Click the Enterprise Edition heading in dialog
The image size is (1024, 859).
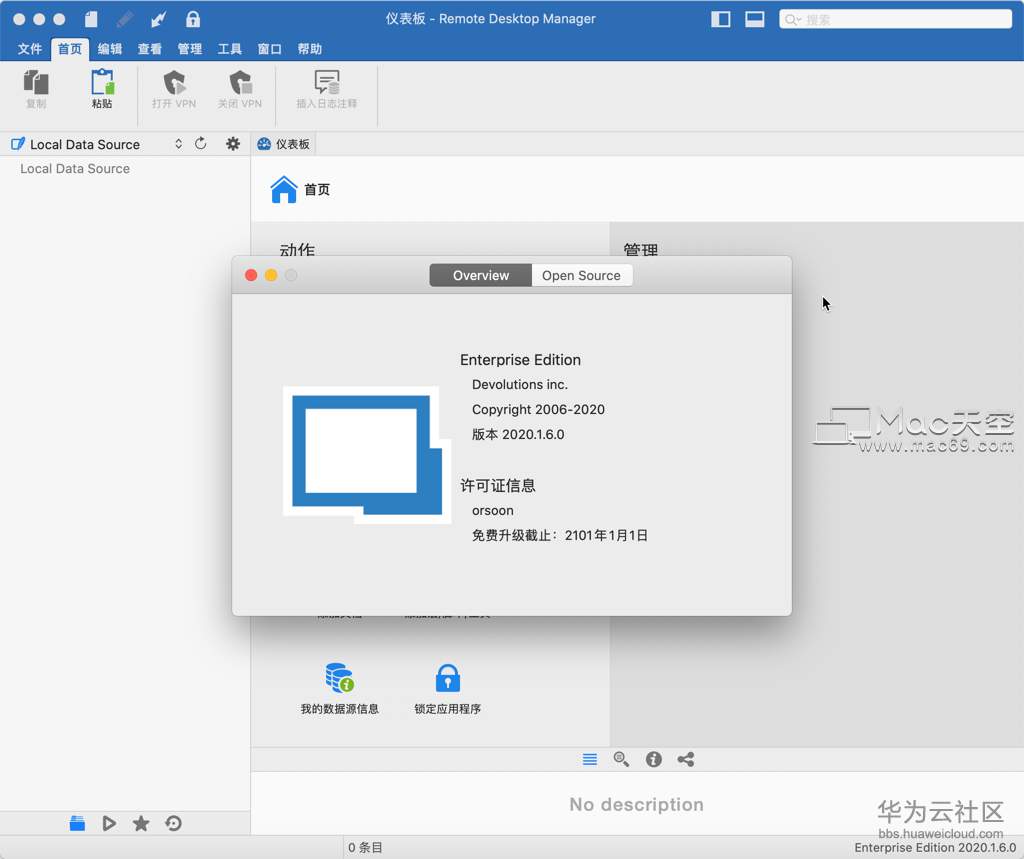(520, 359)
